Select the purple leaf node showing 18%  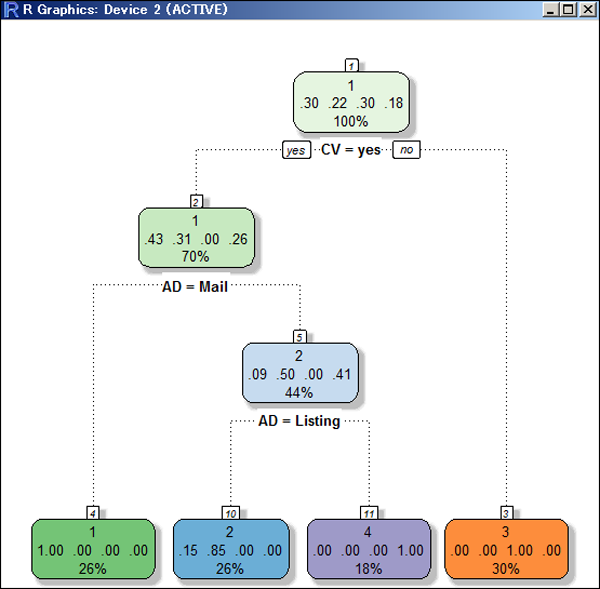[x=368, y=550]
